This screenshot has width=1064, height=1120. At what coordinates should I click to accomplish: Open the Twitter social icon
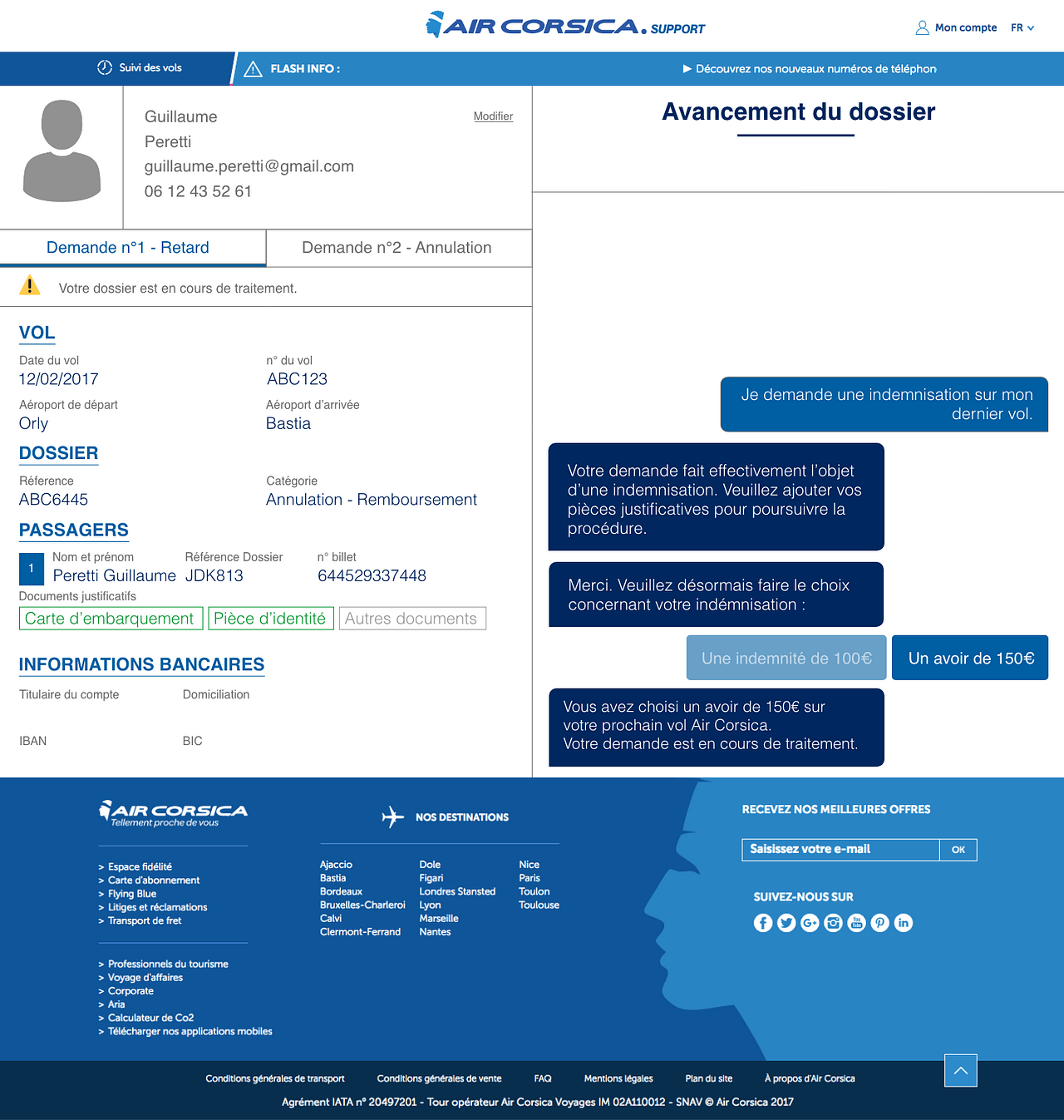[x=786, y=923]
